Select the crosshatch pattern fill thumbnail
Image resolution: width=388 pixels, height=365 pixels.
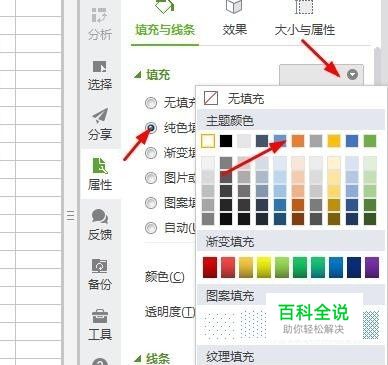[x=371, y=324]
